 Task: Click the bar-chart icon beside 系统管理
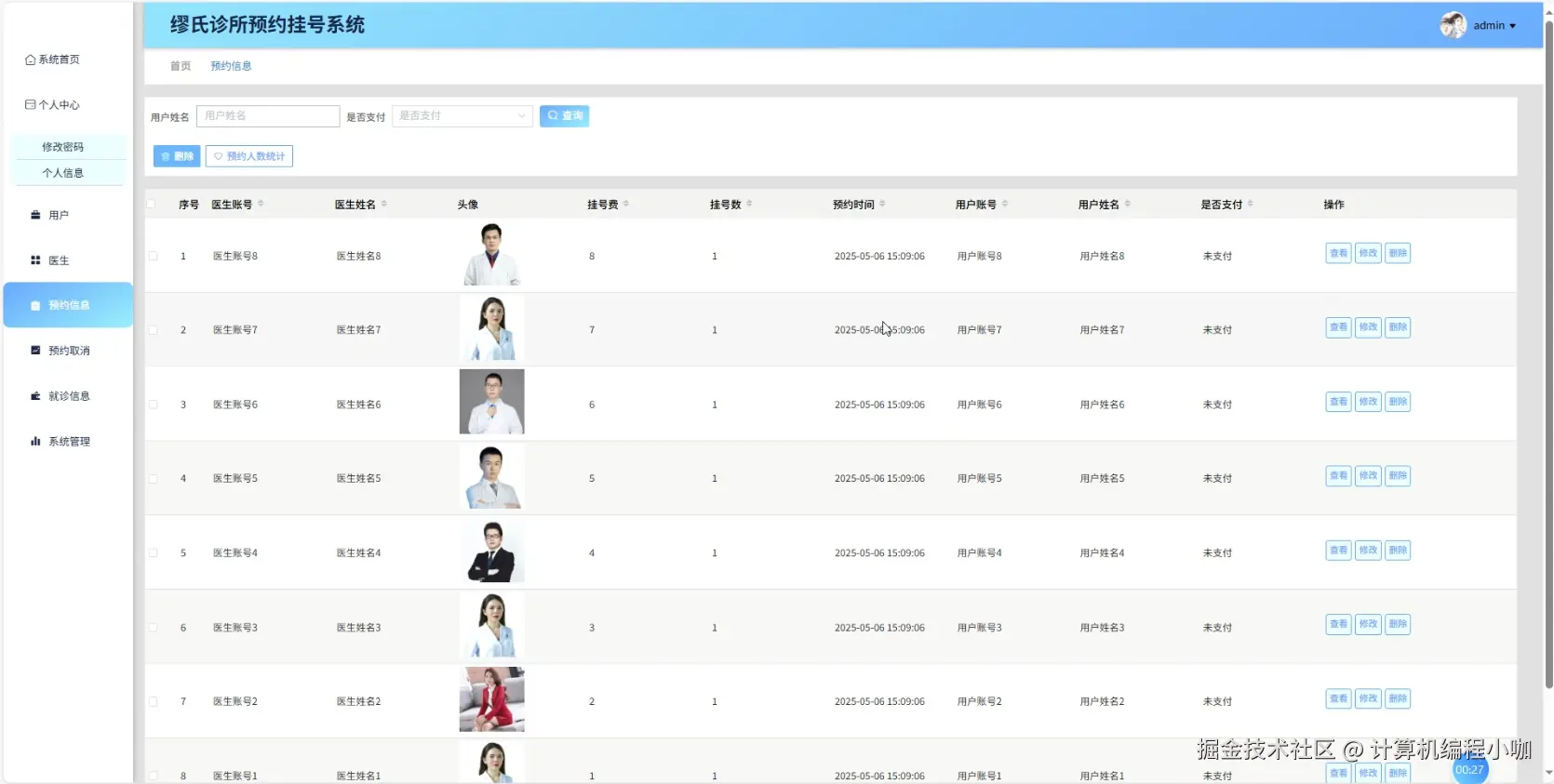[35, 442]
